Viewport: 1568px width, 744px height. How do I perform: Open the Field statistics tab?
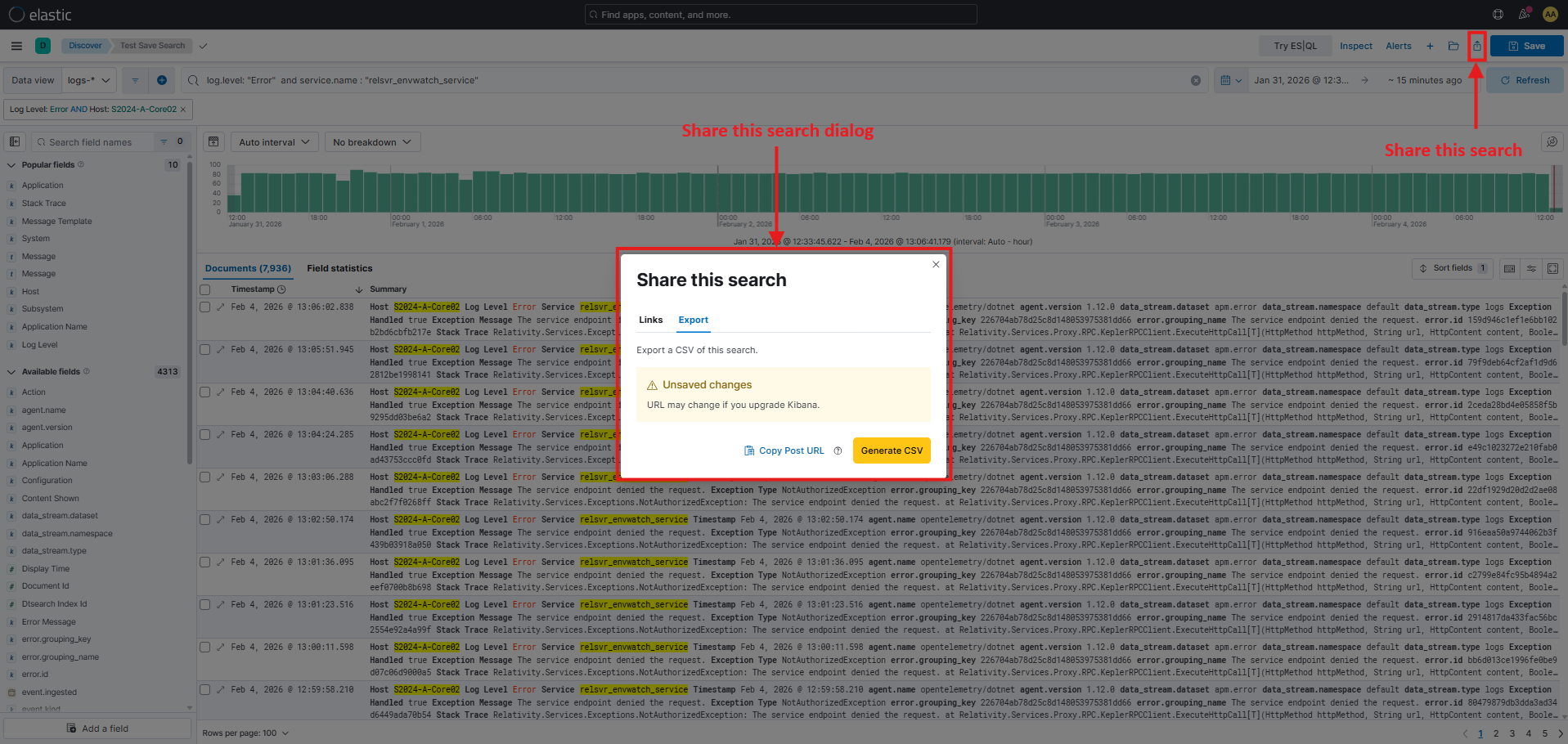[339, 268]
